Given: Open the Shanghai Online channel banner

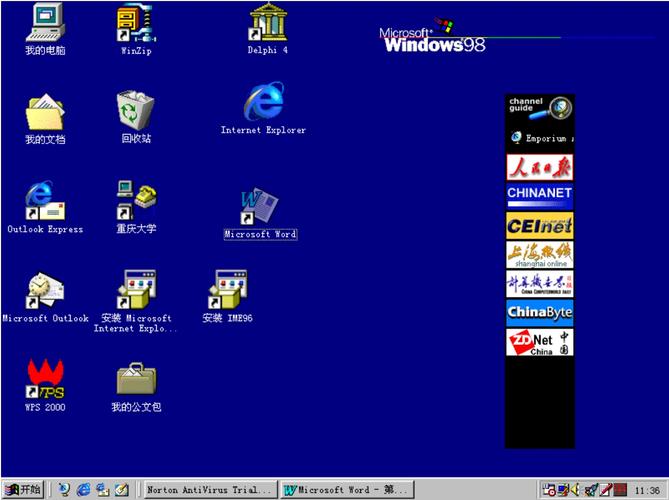Looking at the screenshot, I should pos(540,255).
